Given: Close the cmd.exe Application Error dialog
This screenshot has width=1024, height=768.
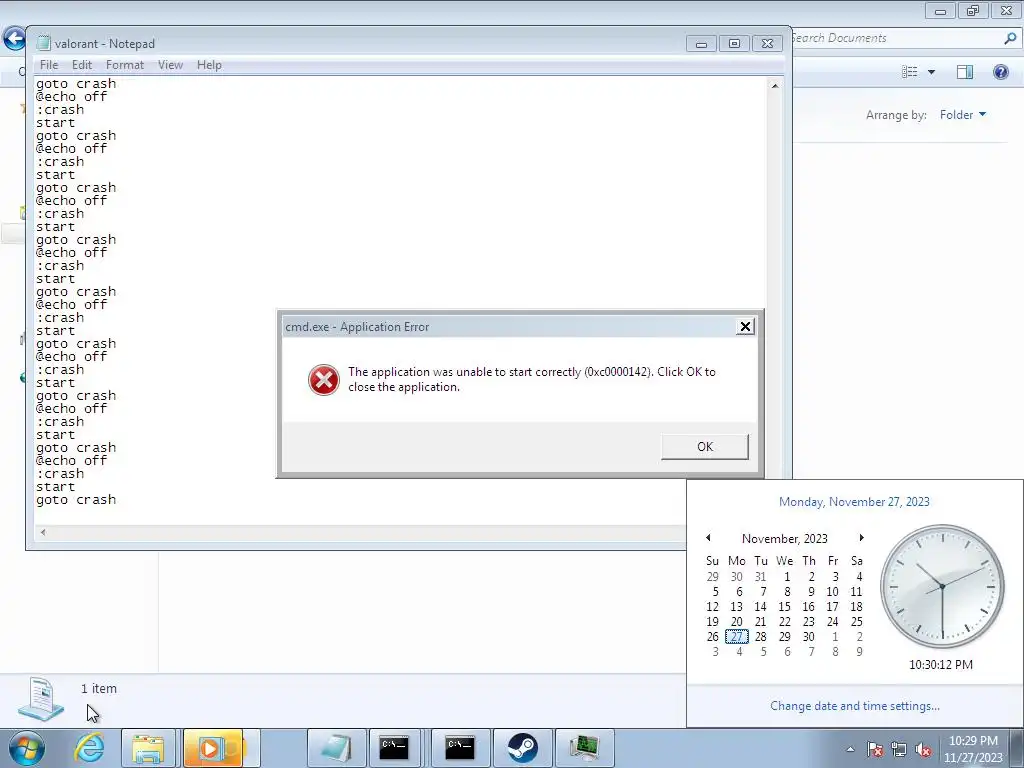Looking at the screenshot, I should (x=745, y=327).
